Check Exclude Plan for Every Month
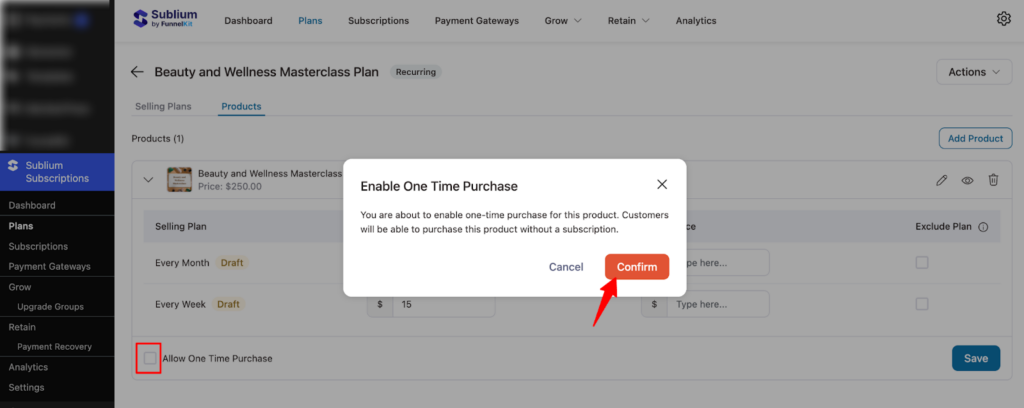Screen dimensions: 1024x408 [x=922, y=263]
